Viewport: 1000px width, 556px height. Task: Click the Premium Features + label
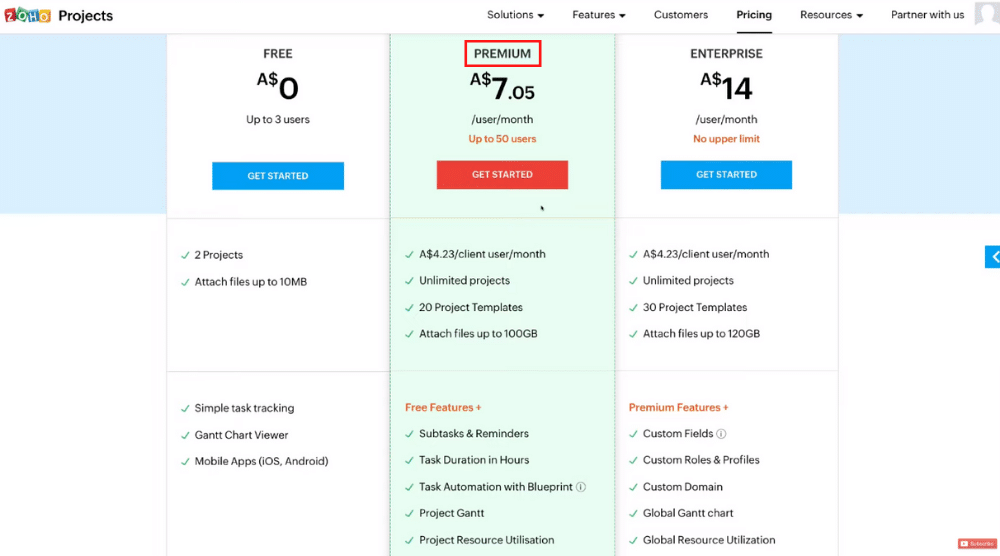tap(679, 407)
